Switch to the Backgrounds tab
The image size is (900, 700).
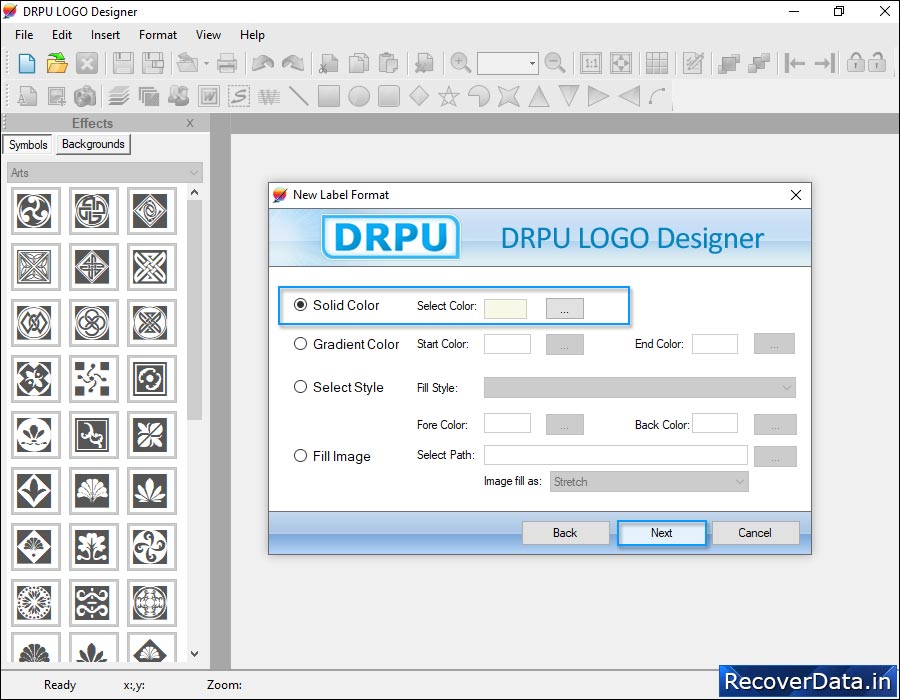(x=93, y=144)
